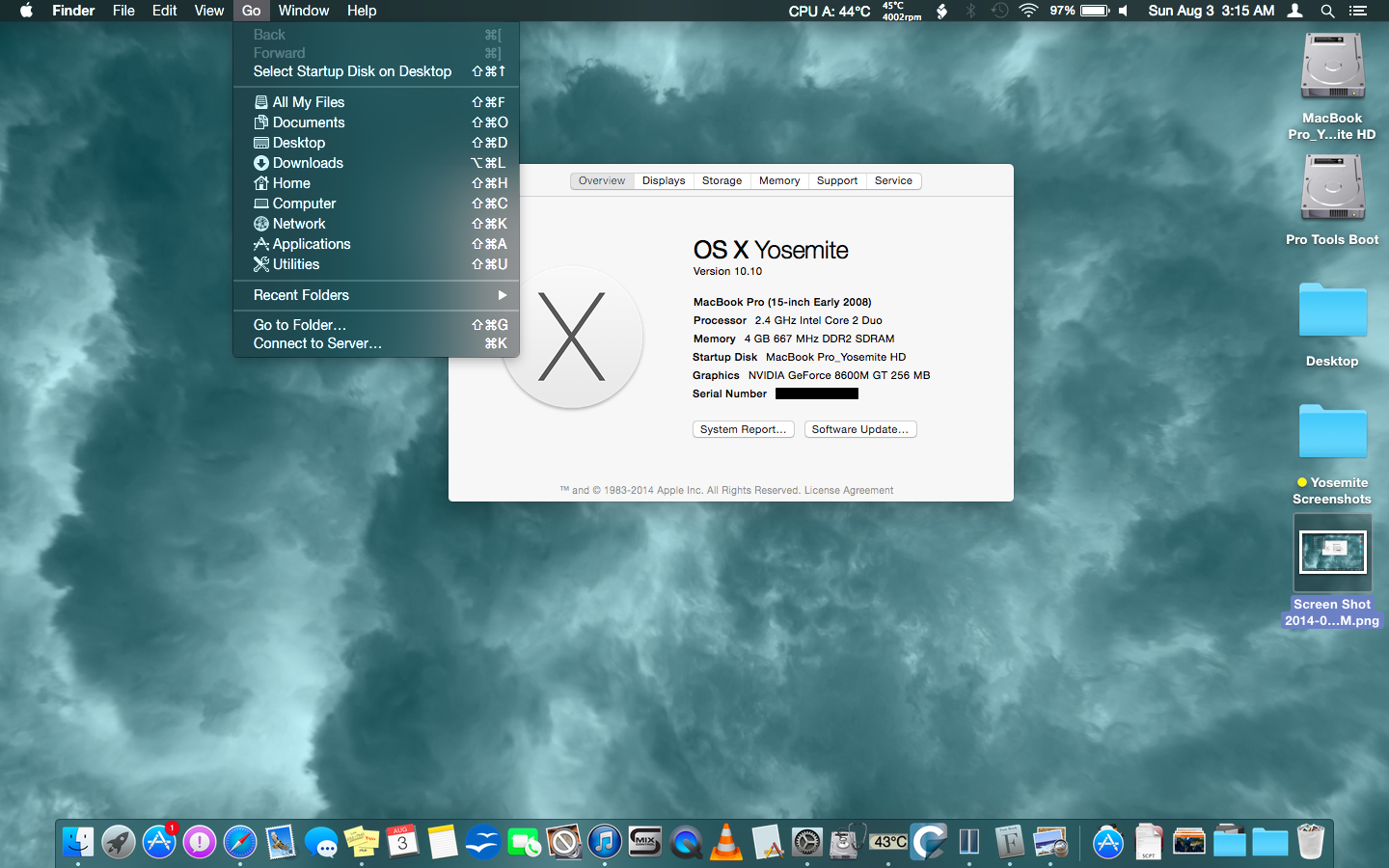Open the License Agreement link
This screenshot has height=868, width=1389.
(x=849, y=490)
